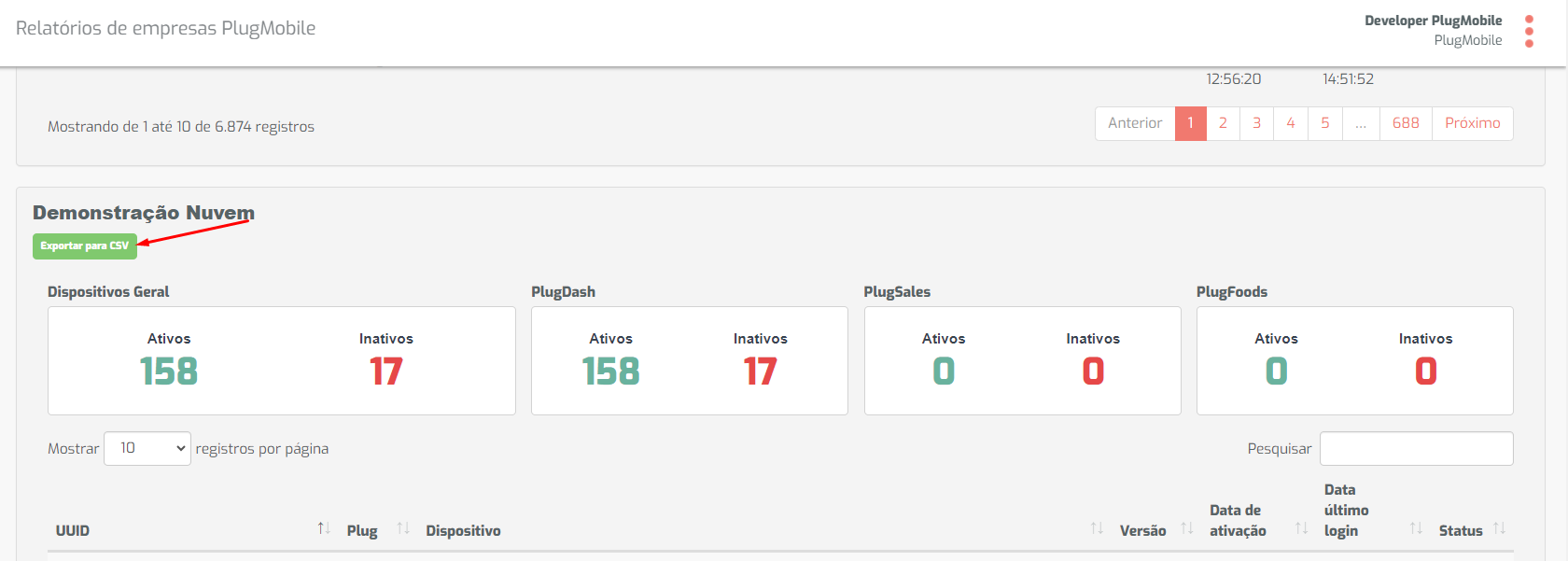The image size is (1568, 561).
Task: Click the Mostrando de 1 até 10 text
Action: click(181, 127)
